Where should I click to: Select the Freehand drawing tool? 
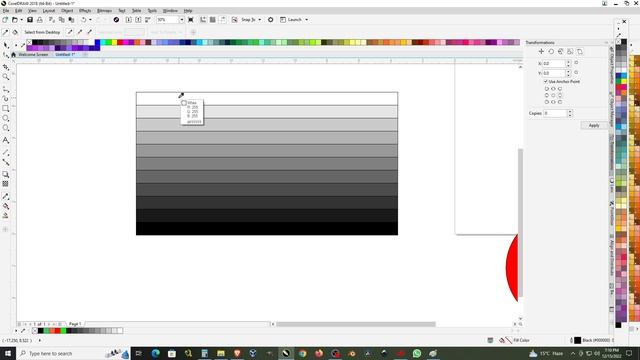[x=6, y=89]
